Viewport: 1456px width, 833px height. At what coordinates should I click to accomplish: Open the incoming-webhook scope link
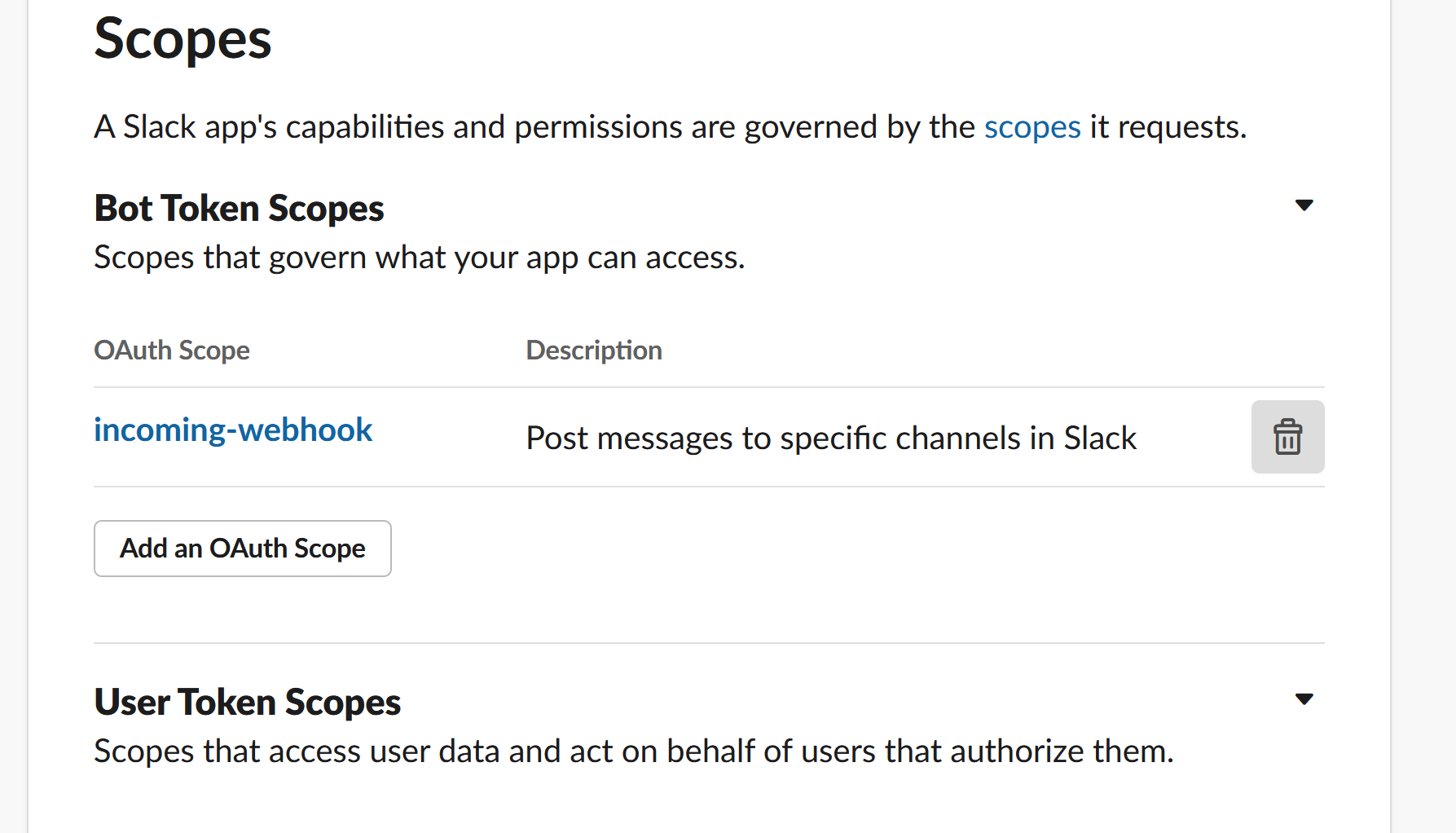[233, 430]
